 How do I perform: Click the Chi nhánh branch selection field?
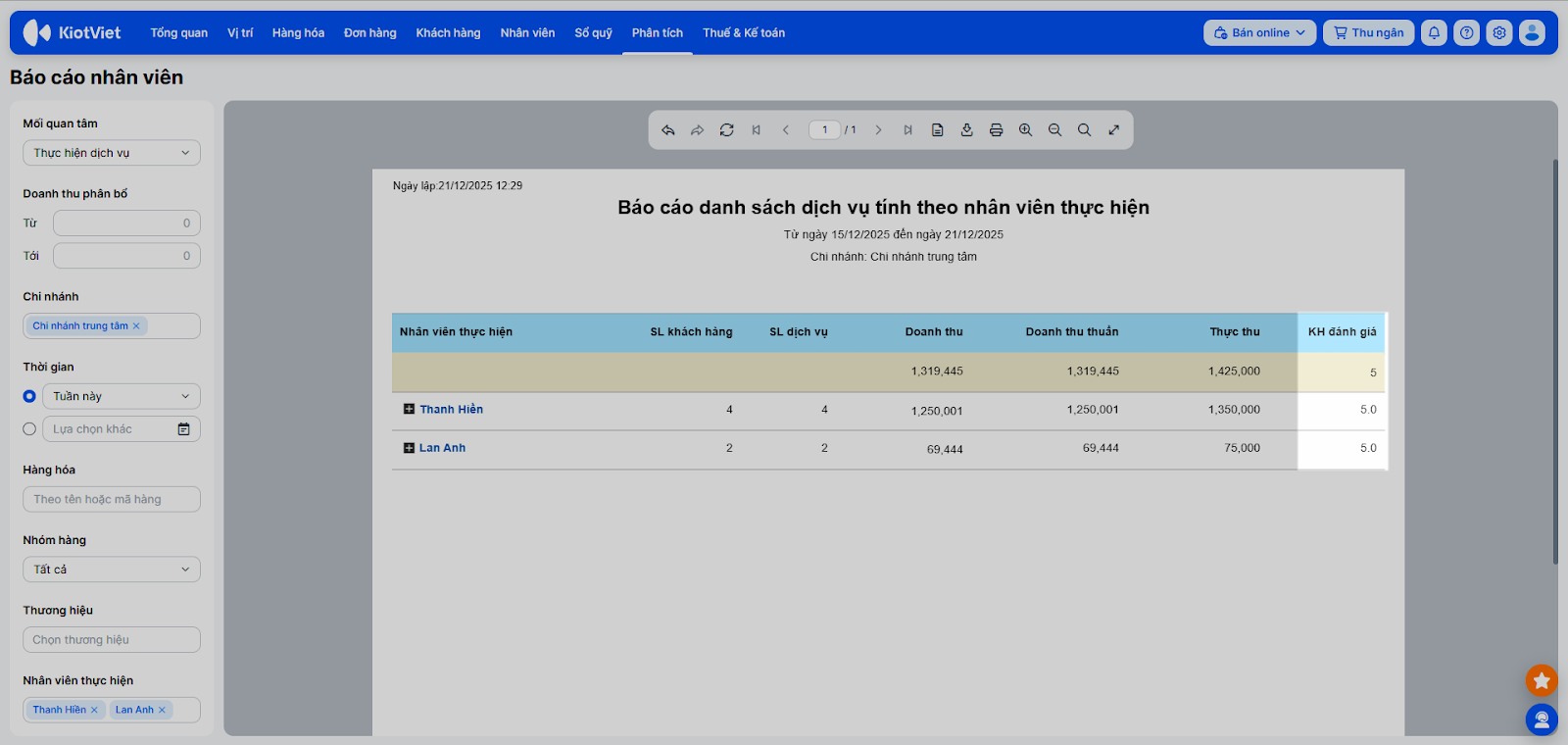coord(112,326)
